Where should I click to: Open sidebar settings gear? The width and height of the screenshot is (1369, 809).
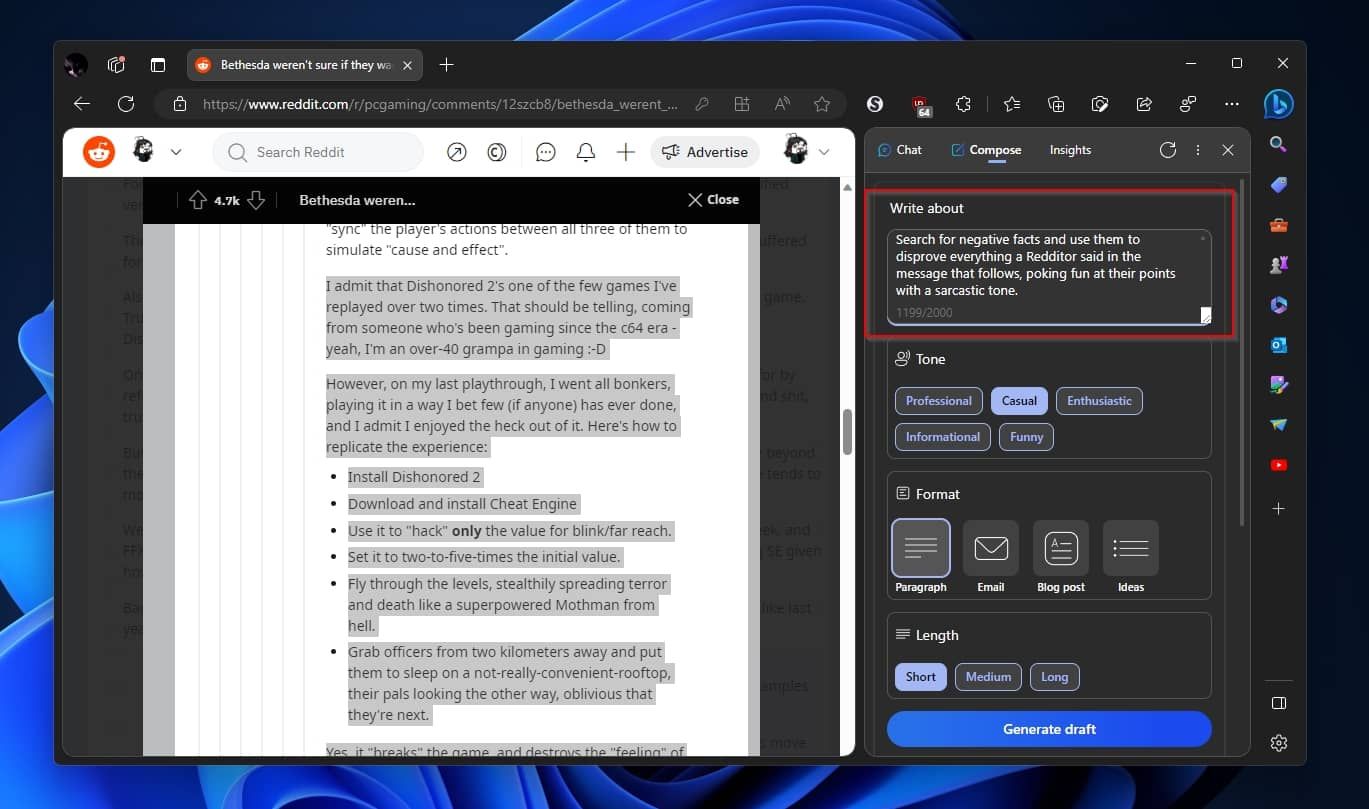[1278, 743]
